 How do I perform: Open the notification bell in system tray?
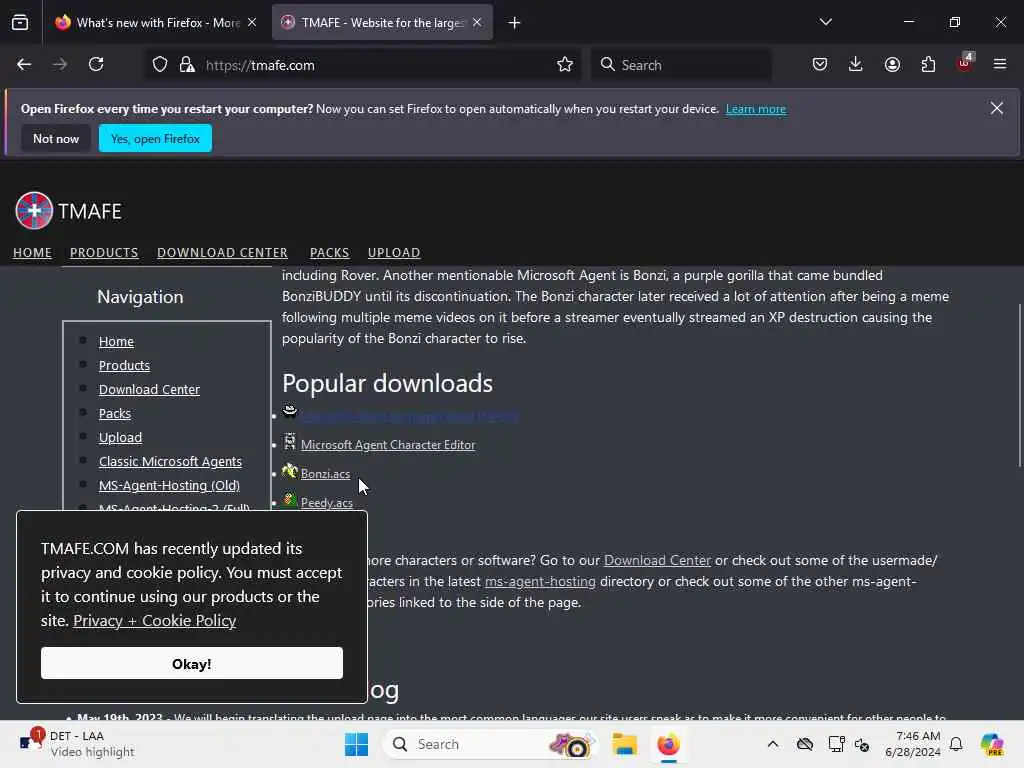[956, 744]
